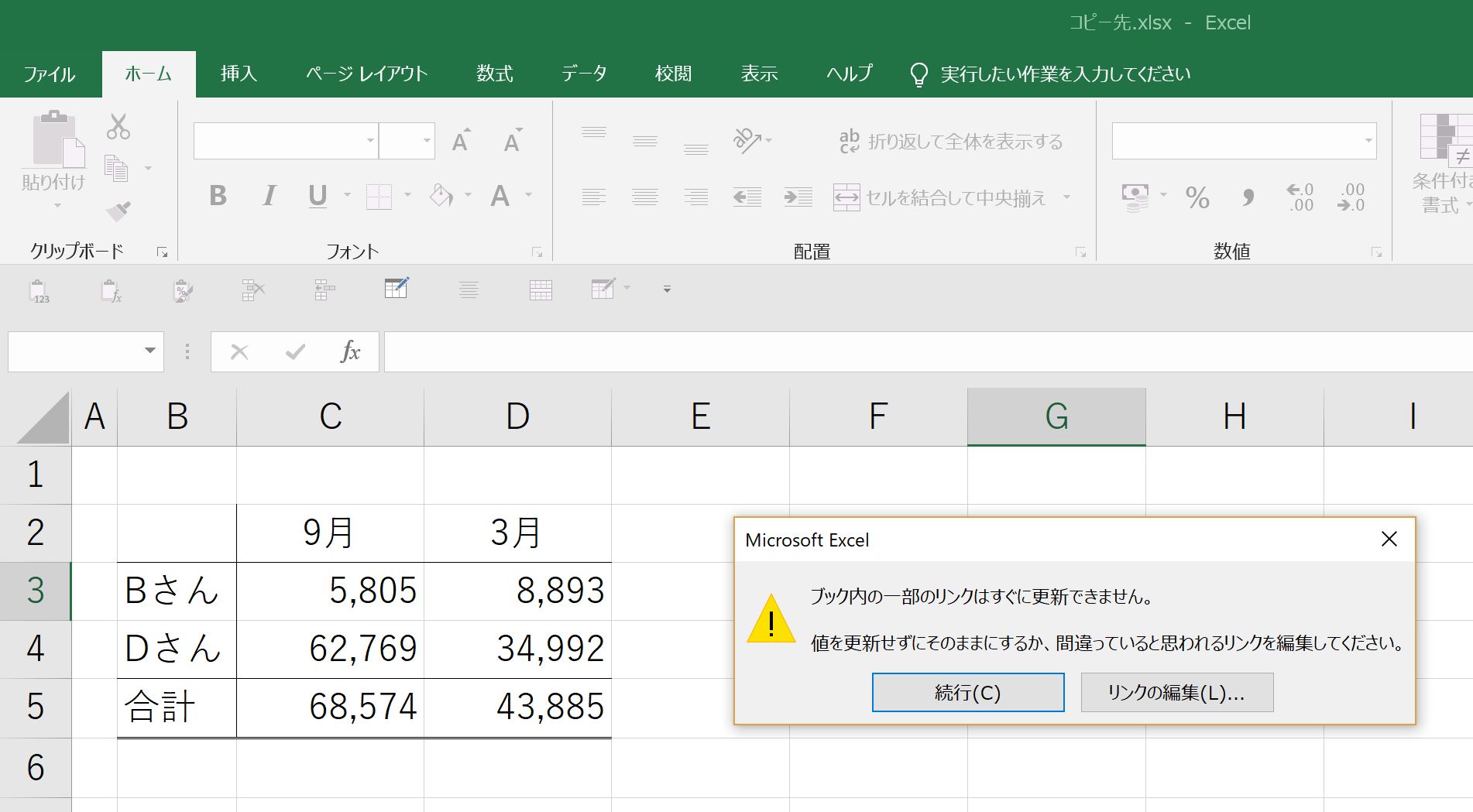Click セルを結合して中央揃え merge button

tap(939, 197)
